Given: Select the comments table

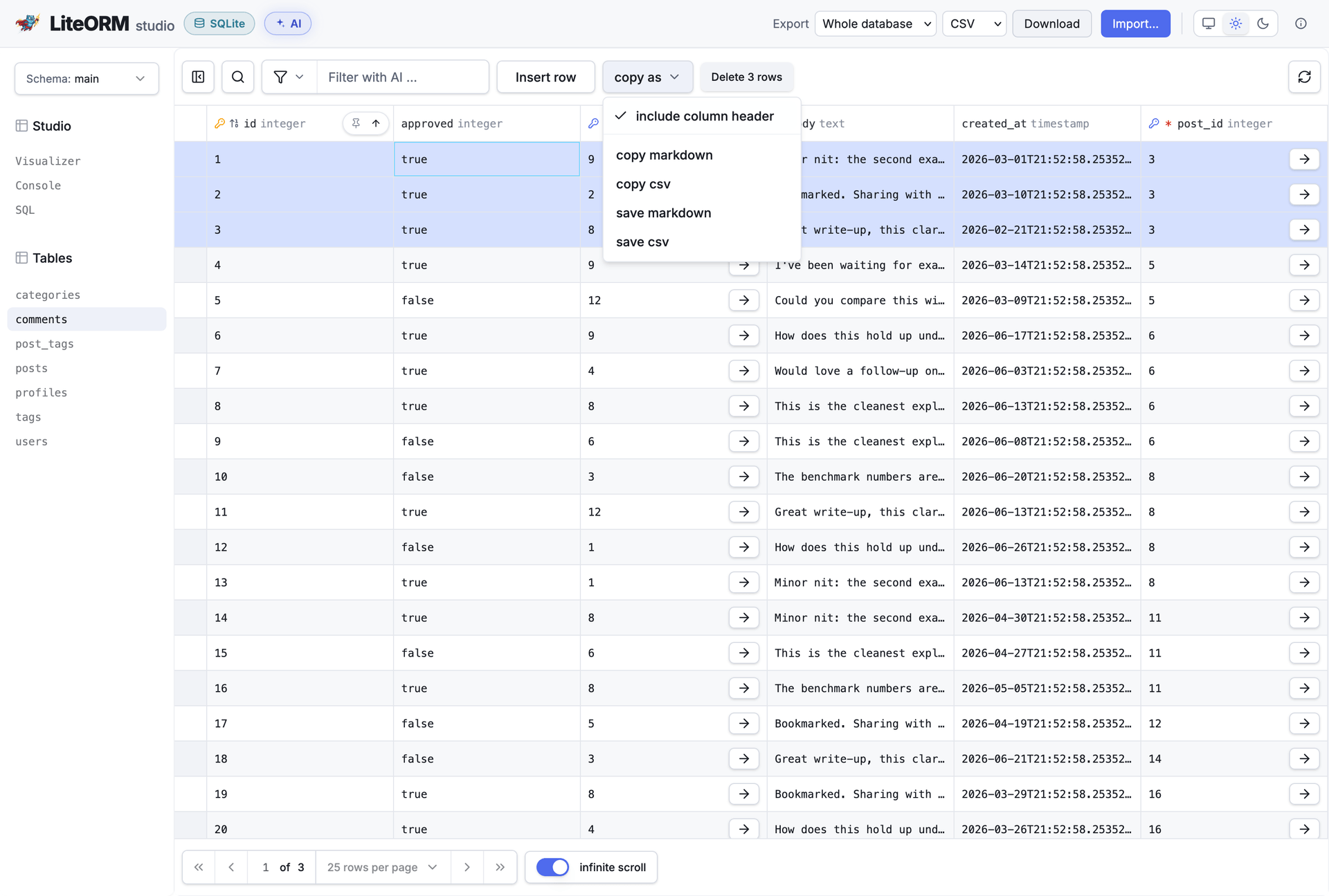Looking at the screenshot, I should pyautogui.click(x=87, y=319).
